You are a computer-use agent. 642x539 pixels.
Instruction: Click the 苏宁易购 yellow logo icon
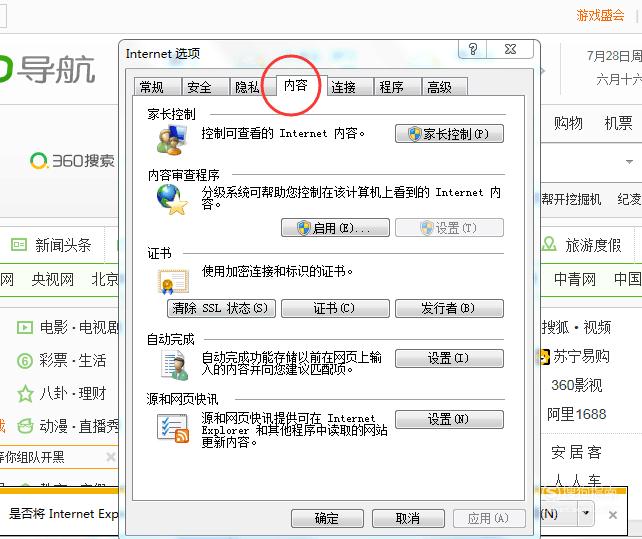point(545,357)
